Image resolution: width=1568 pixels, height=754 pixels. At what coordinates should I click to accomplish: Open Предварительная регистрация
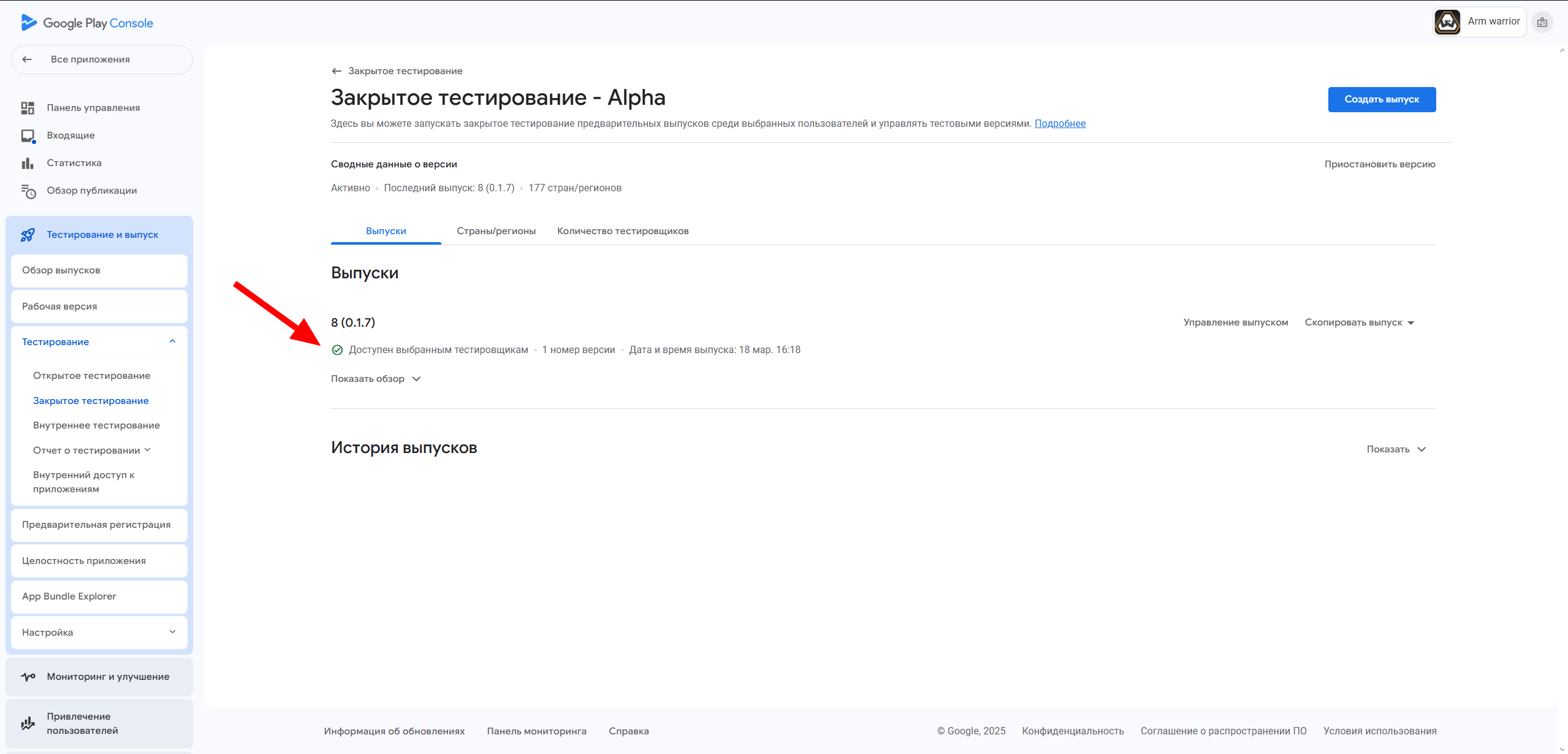coord(99,525)
